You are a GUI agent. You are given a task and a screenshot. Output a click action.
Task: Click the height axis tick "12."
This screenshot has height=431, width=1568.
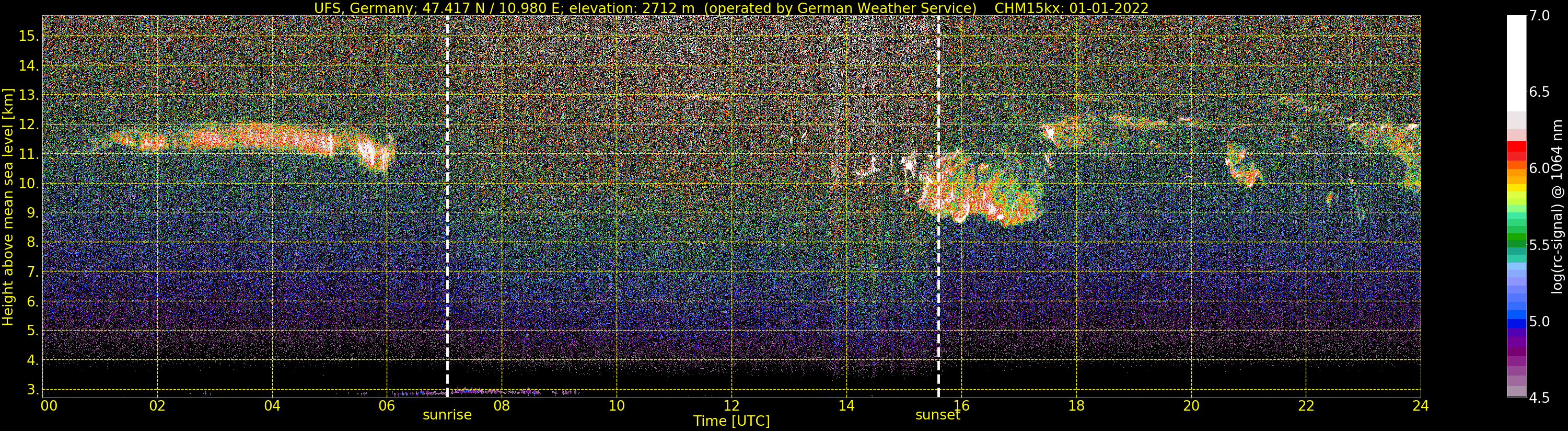pyautogui.click(x=28, y=124)
